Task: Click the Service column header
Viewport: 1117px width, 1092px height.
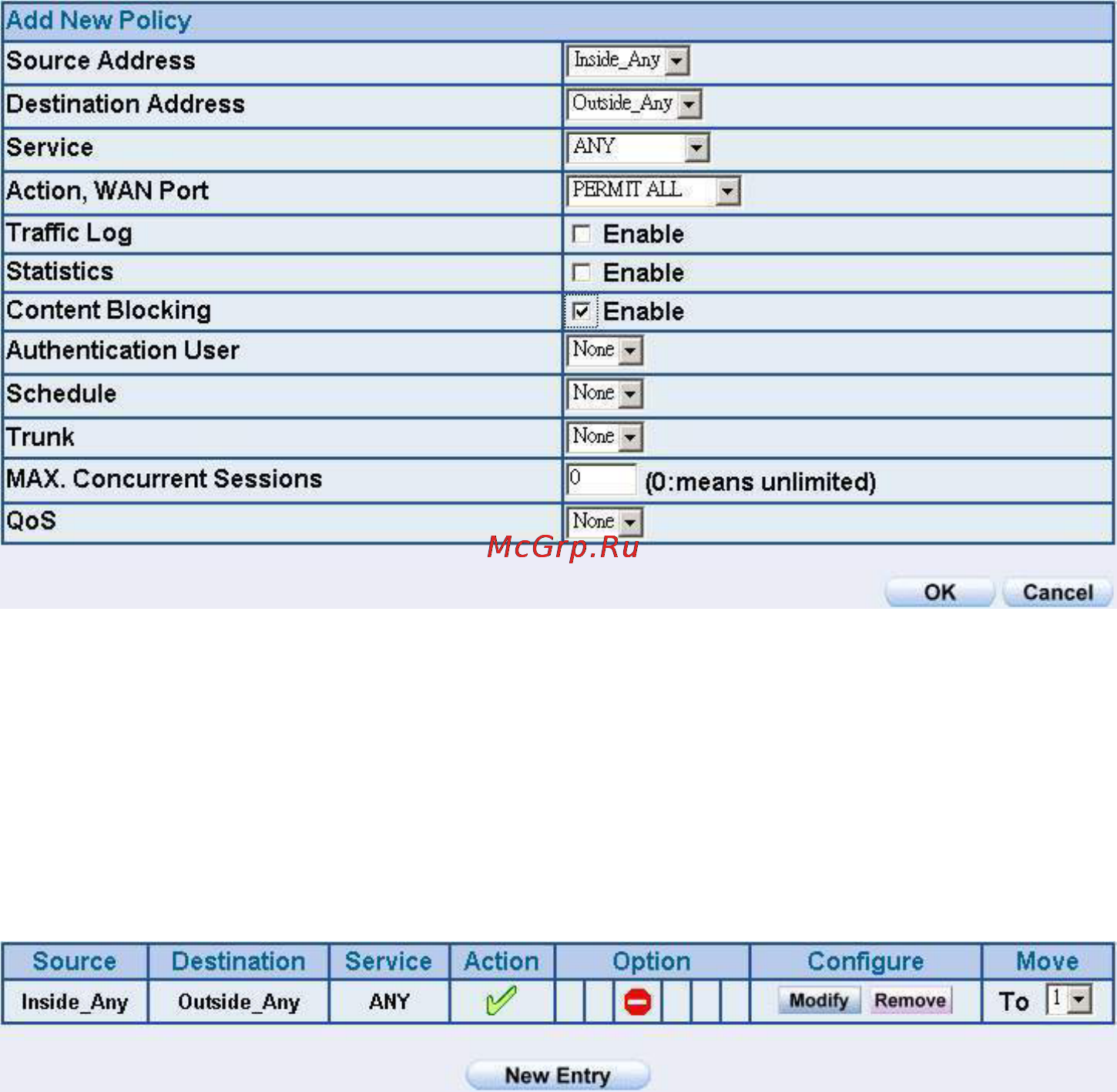Action: 388,961
